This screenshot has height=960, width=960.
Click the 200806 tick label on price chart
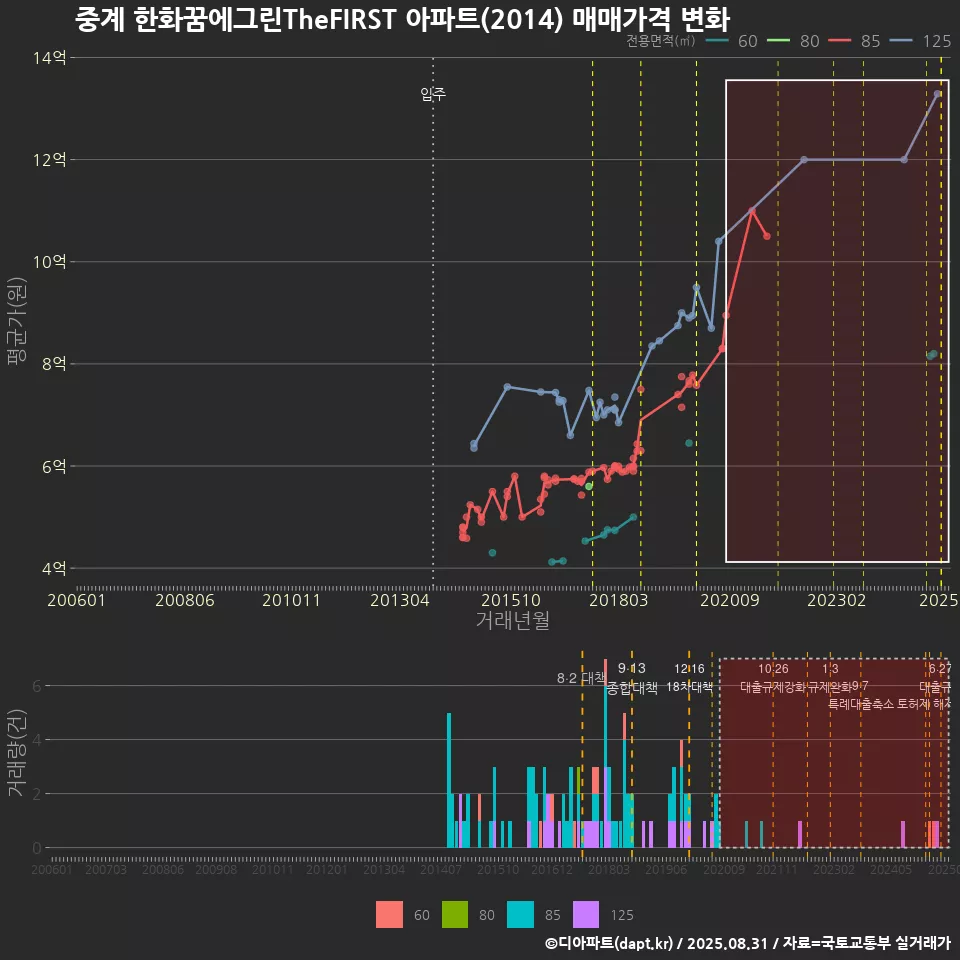click(x=184, y=600)
